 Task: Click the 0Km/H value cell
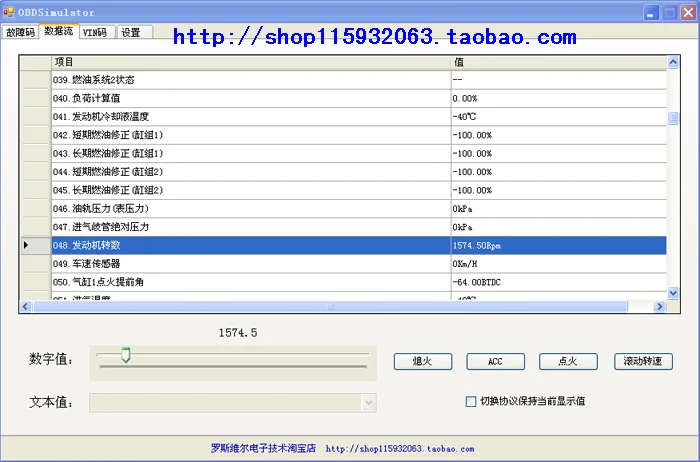click(559, 264)
